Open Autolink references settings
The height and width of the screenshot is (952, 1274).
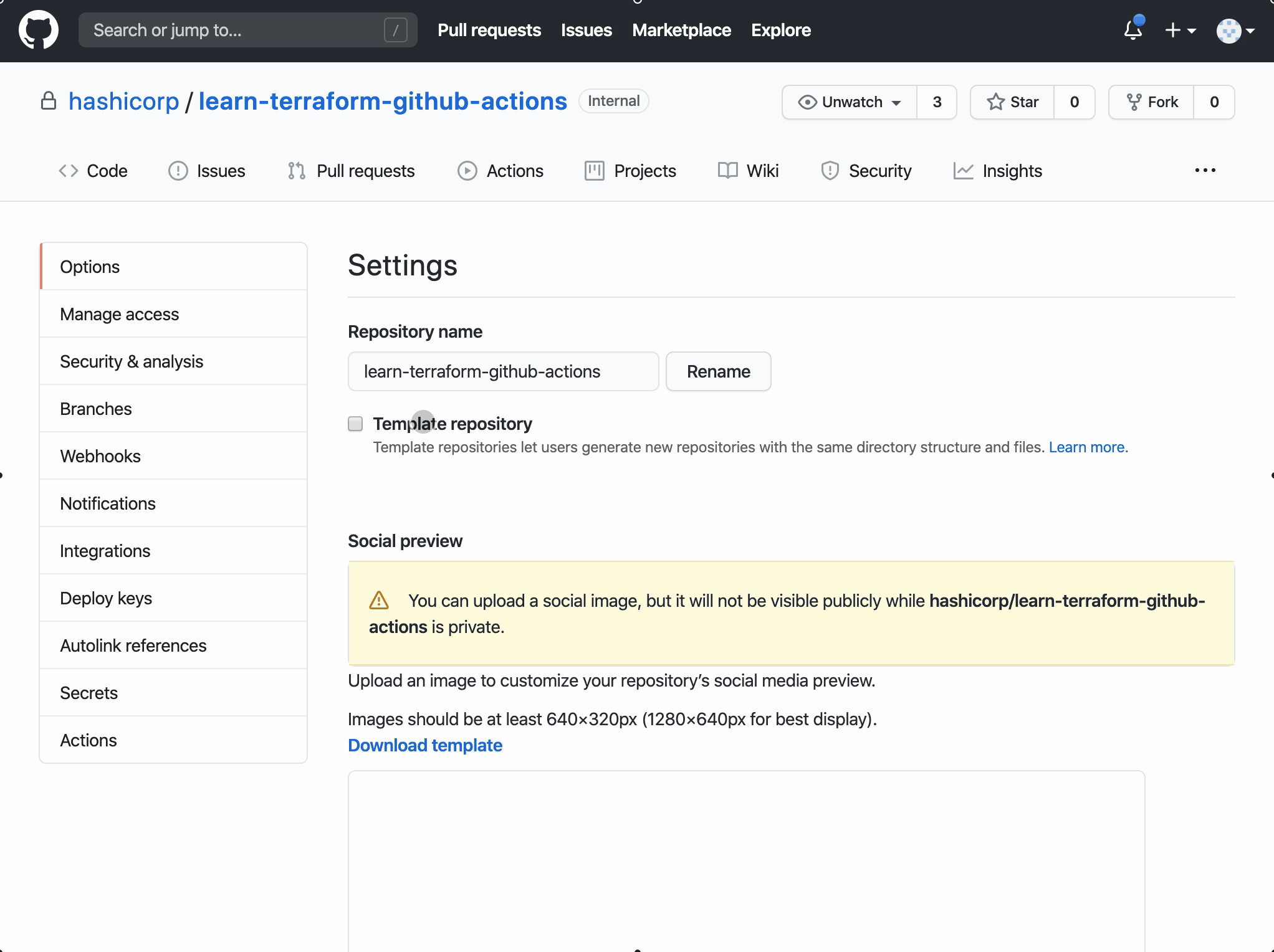pos(173,645)
